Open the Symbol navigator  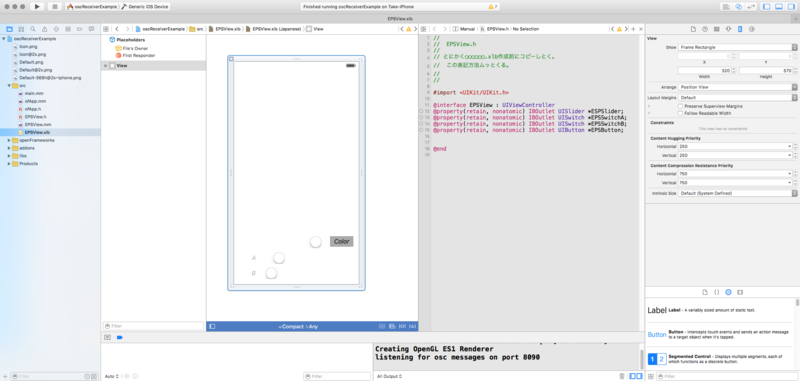click(21, 29)
